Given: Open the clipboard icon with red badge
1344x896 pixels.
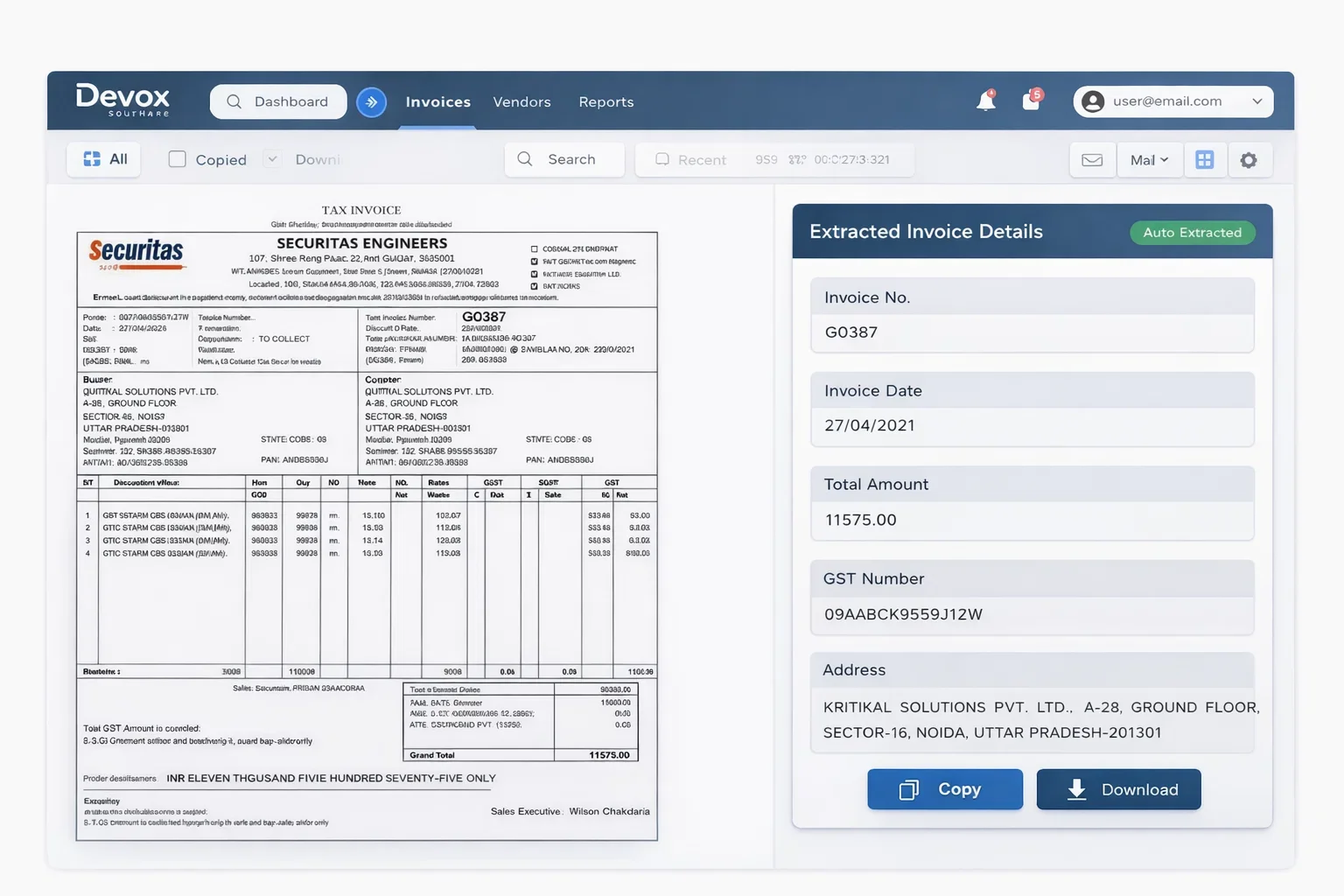Looking at the screenshot, I should pyautogui.click(x=1031, y=101).
